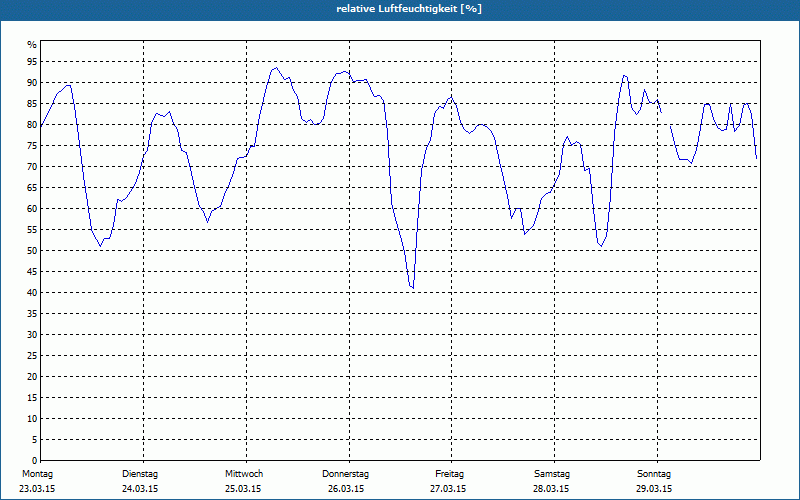This screenshot has height=500, width=800.
Task: Click the chart title 'relative Luftfeuchtigkeit [%]'
Action: [x=409, y=9]
